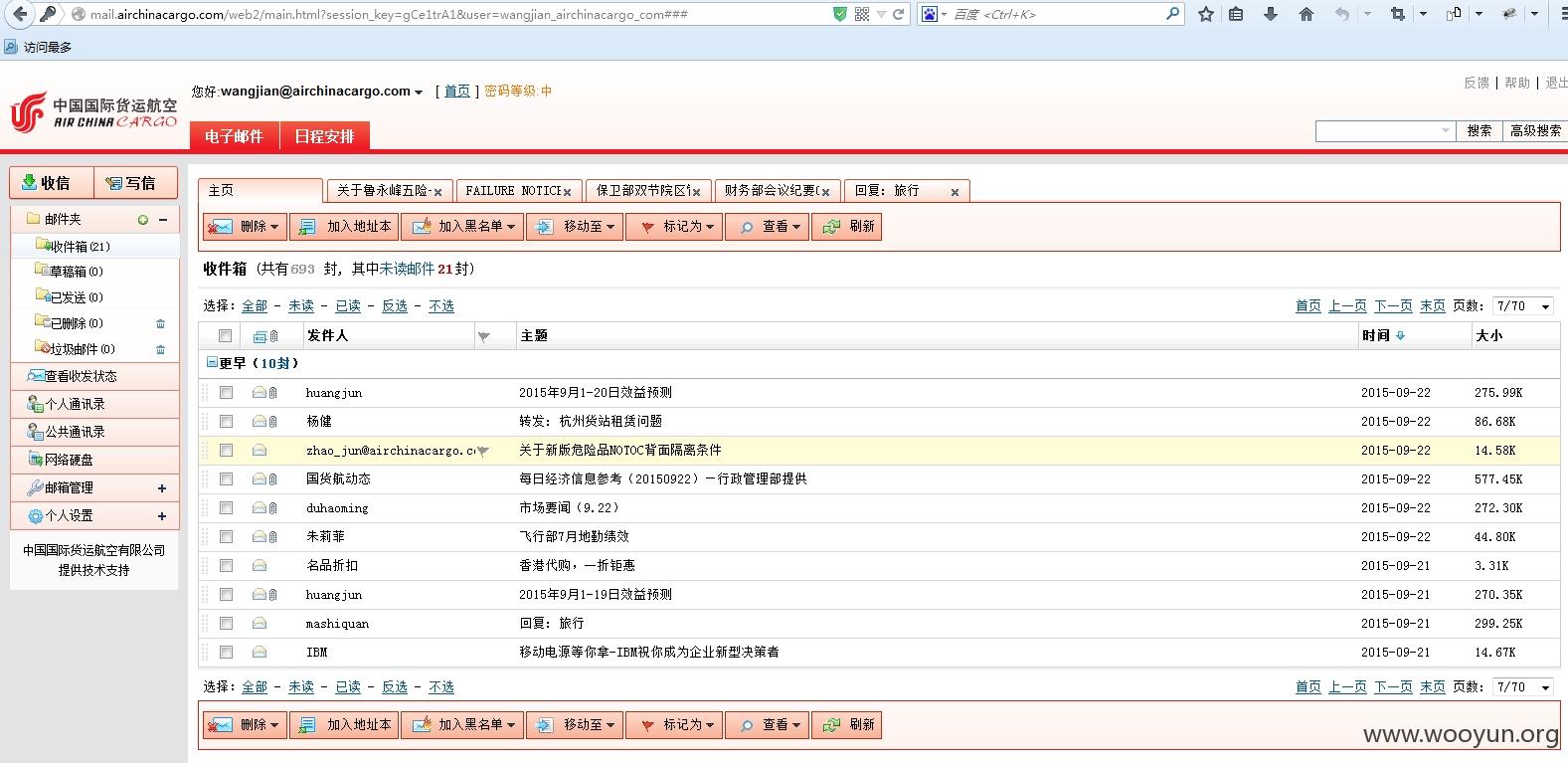Open top 删除 dropdown button
Image resolution: width=1568 pixels, height=763 pixels.
point(245,227)
